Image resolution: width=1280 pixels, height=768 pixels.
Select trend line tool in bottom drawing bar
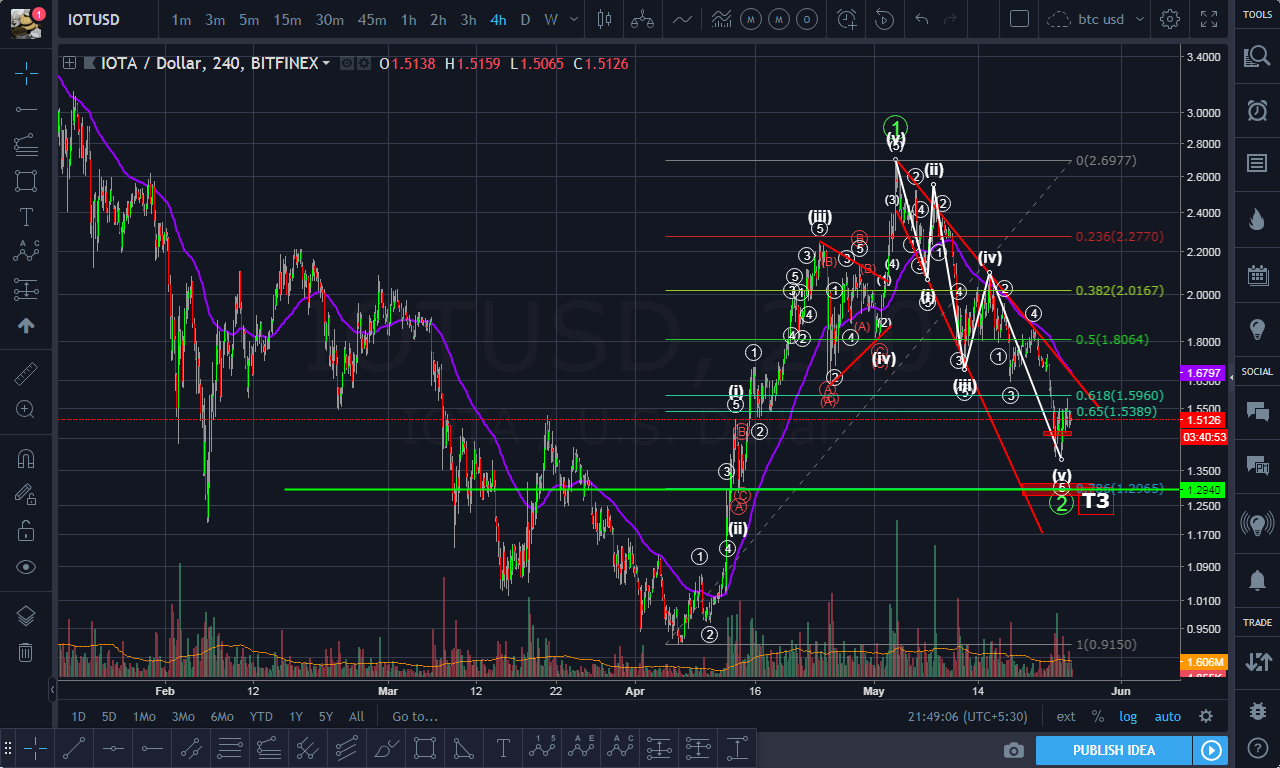(73, 748)
